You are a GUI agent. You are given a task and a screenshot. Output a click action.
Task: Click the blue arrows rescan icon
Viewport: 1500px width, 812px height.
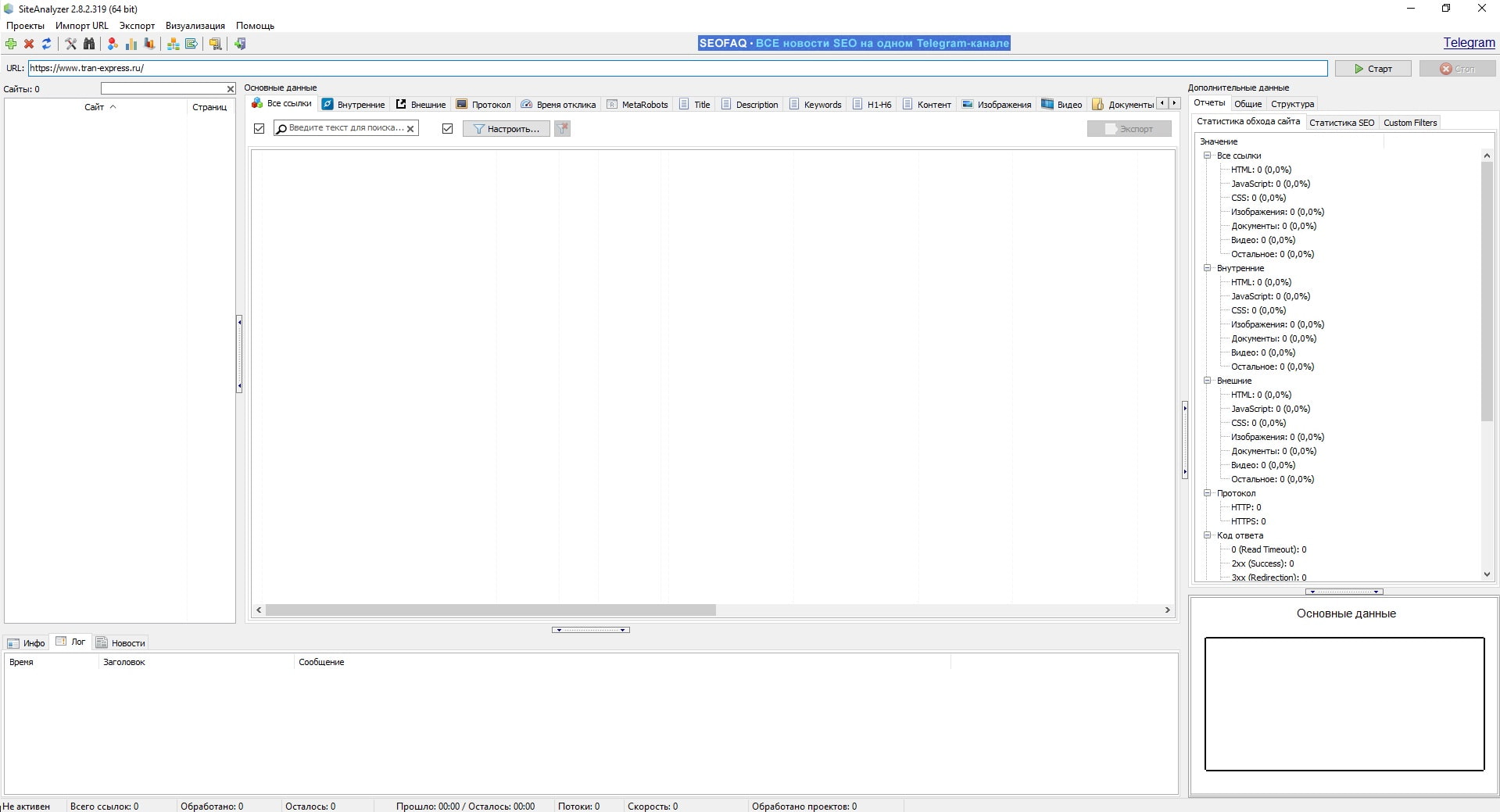(x=47, y=44)
